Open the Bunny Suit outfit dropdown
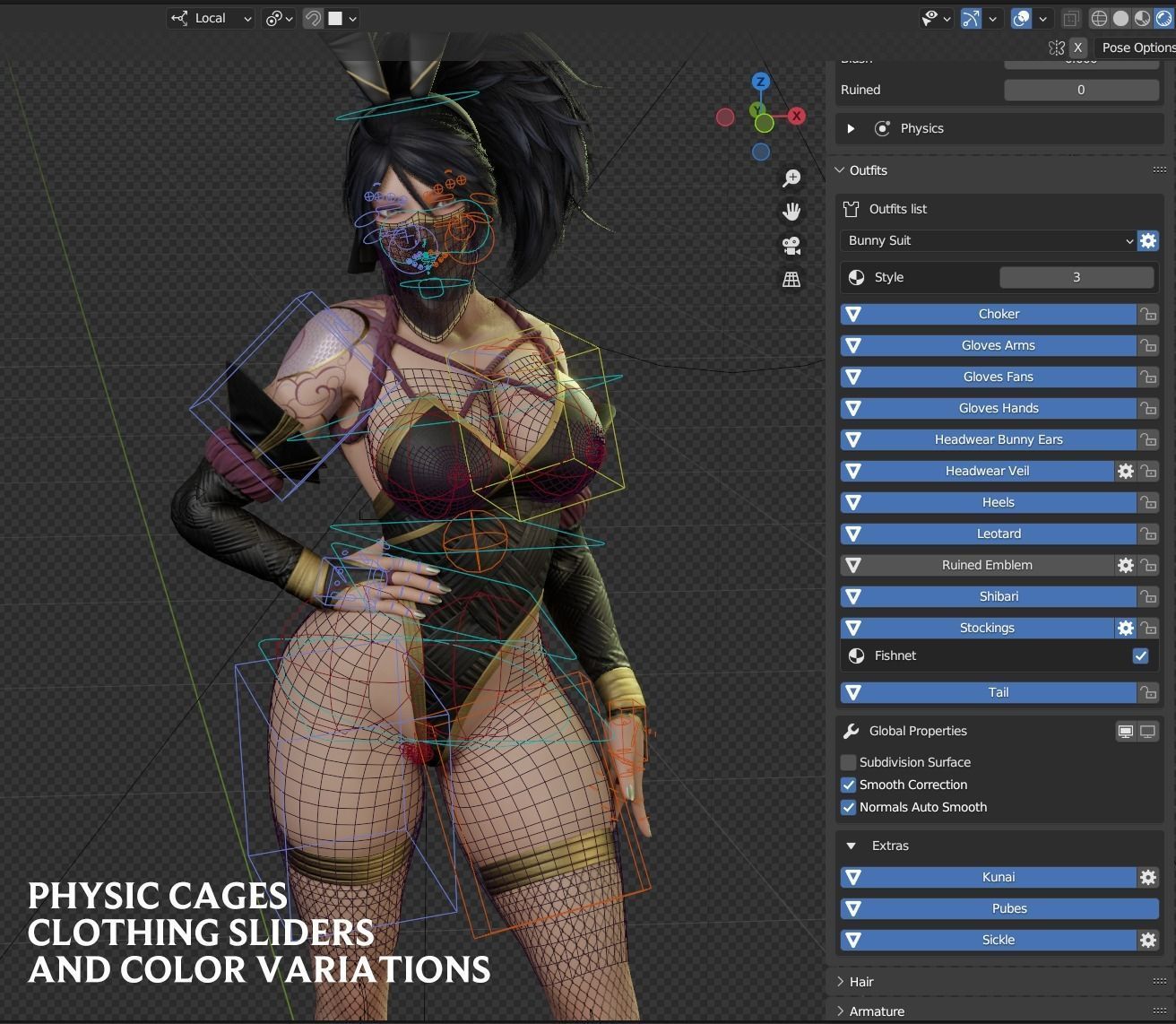 pyautogui.click(x=989, y=240)
